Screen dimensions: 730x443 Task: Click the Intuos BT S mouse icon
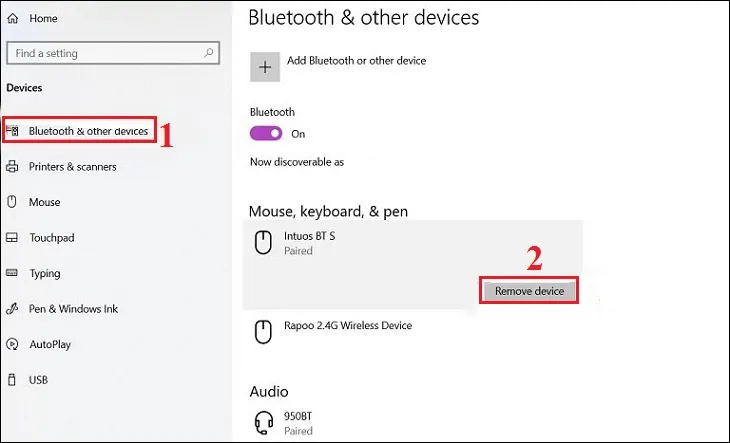tap(263, 242)
